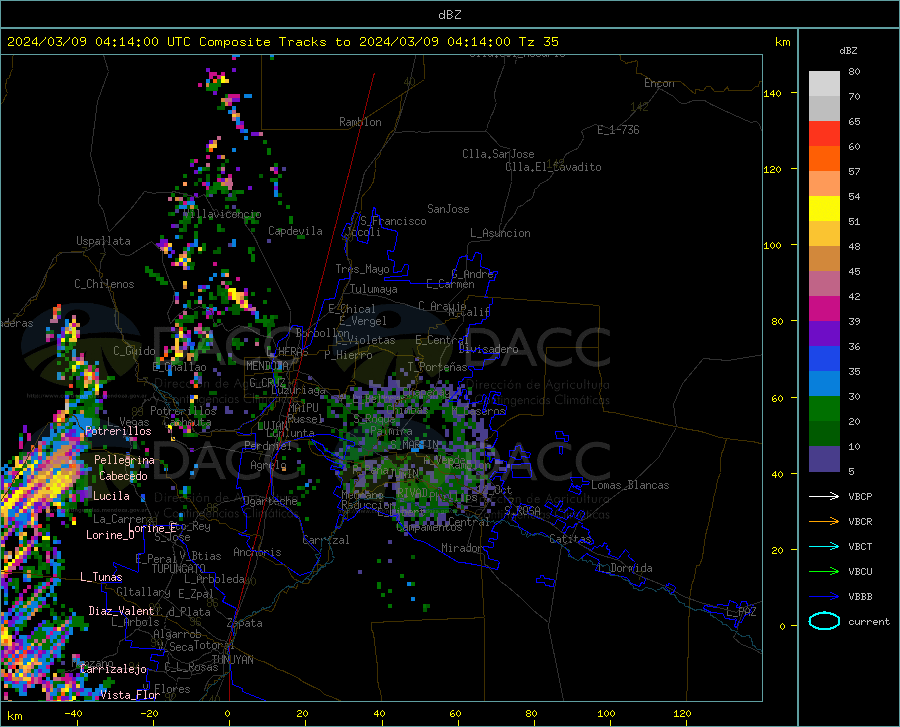Click the 'Cabecedo' map label
The height and width of the screenshot is (727, 900).
coord(123,476)
